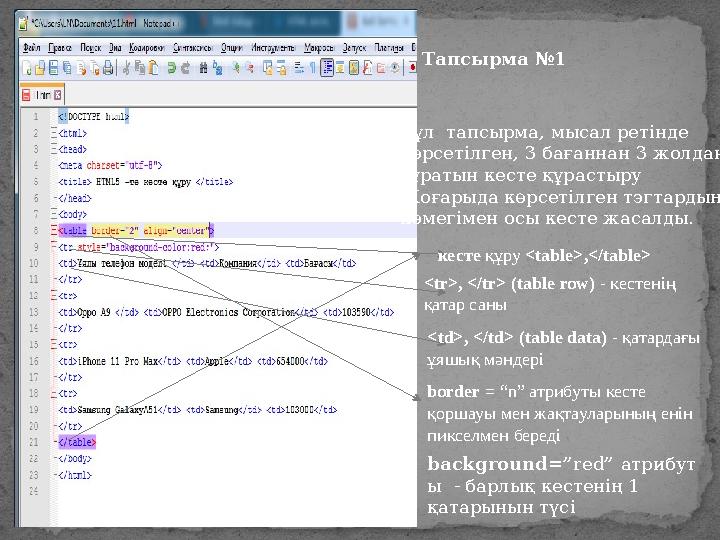Click the Zoom In toolbar icon
The width and height of the screenshot is (720, 540).
click(x=236, y=68)
